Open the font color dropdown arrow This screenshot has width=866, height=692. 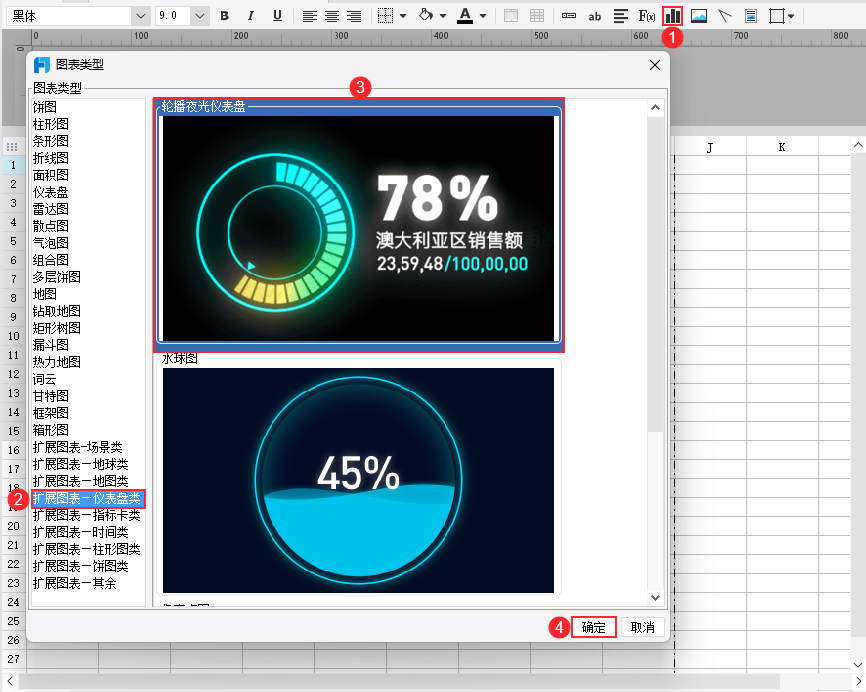pos(483,16)
